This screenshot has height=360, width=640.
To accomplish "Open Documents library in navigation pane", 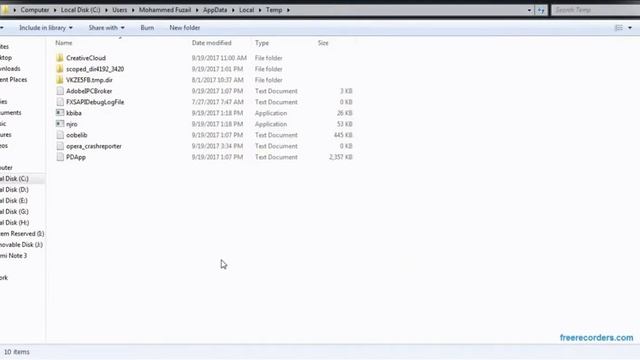I will 11,113.
